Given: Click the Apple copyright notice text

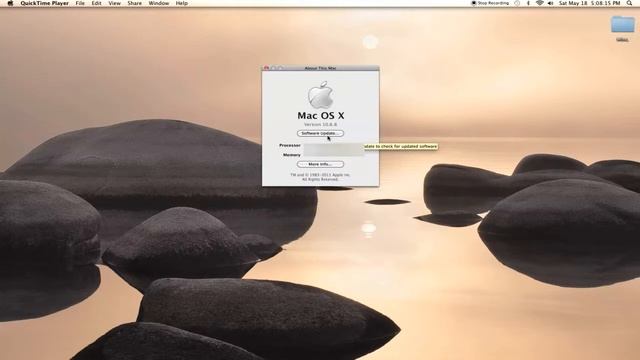Looking at the screenshot, I should [320, 177].
